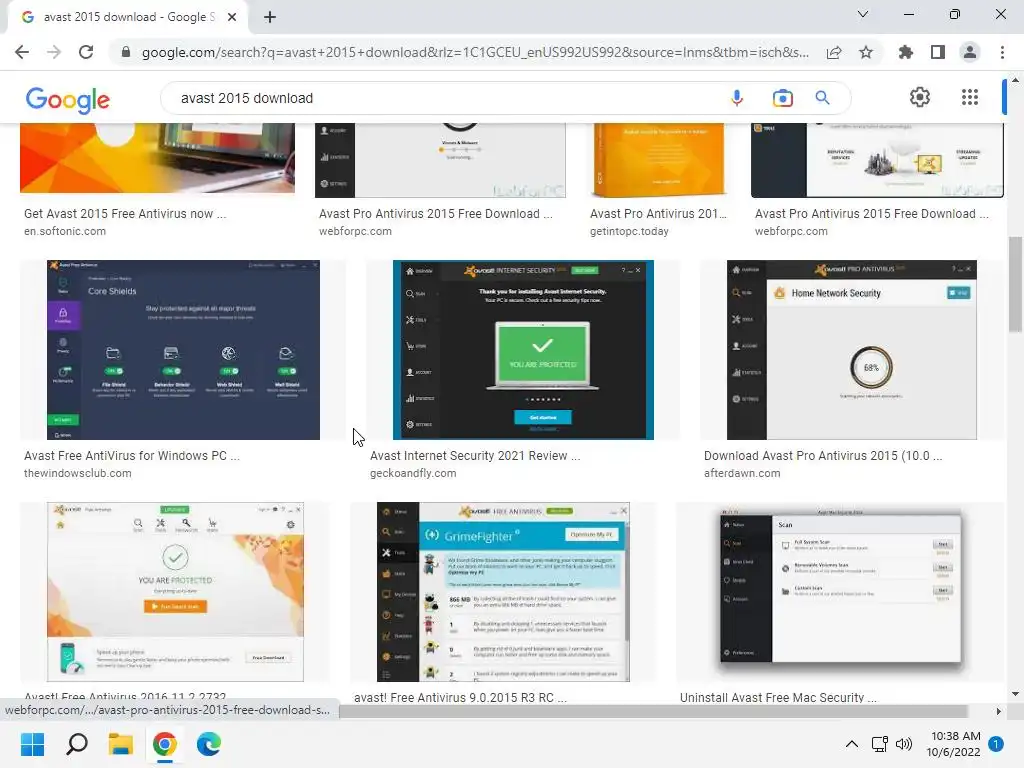Click afterdawn.com source text
Viewport: 1024px width, 768px height.
point(742,473)
